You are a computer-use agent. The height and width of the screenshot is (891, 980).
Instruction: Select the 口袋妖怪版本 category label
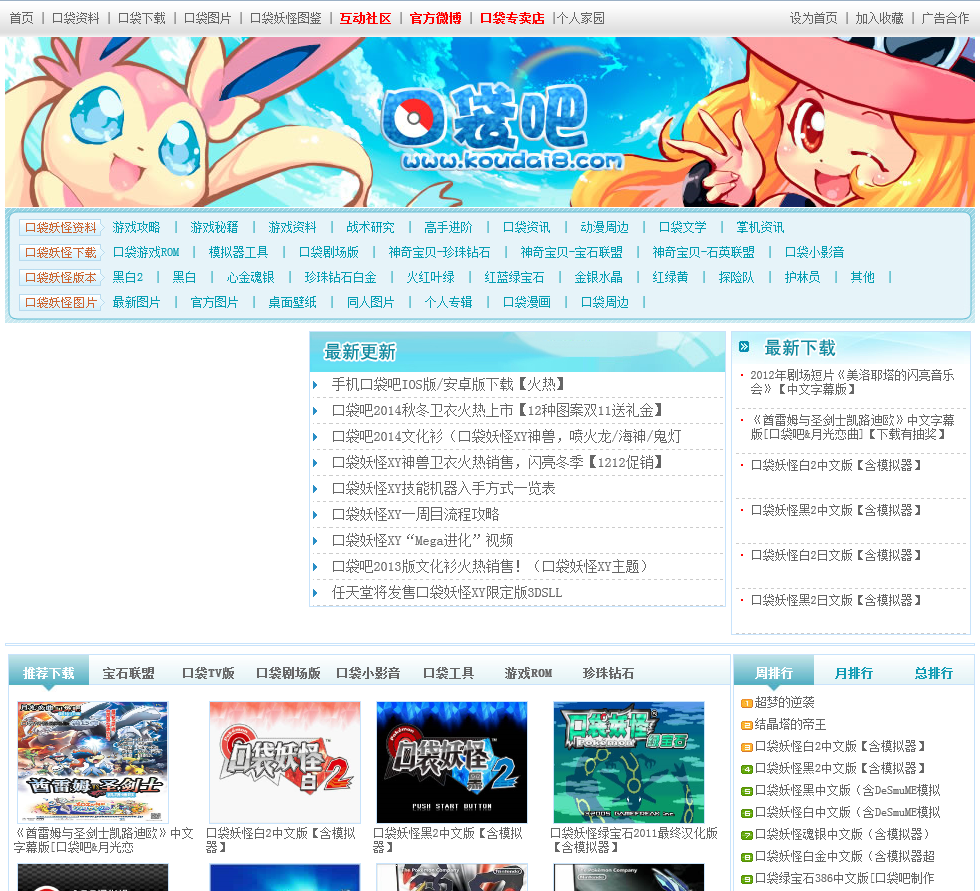(x=61, y=277)
